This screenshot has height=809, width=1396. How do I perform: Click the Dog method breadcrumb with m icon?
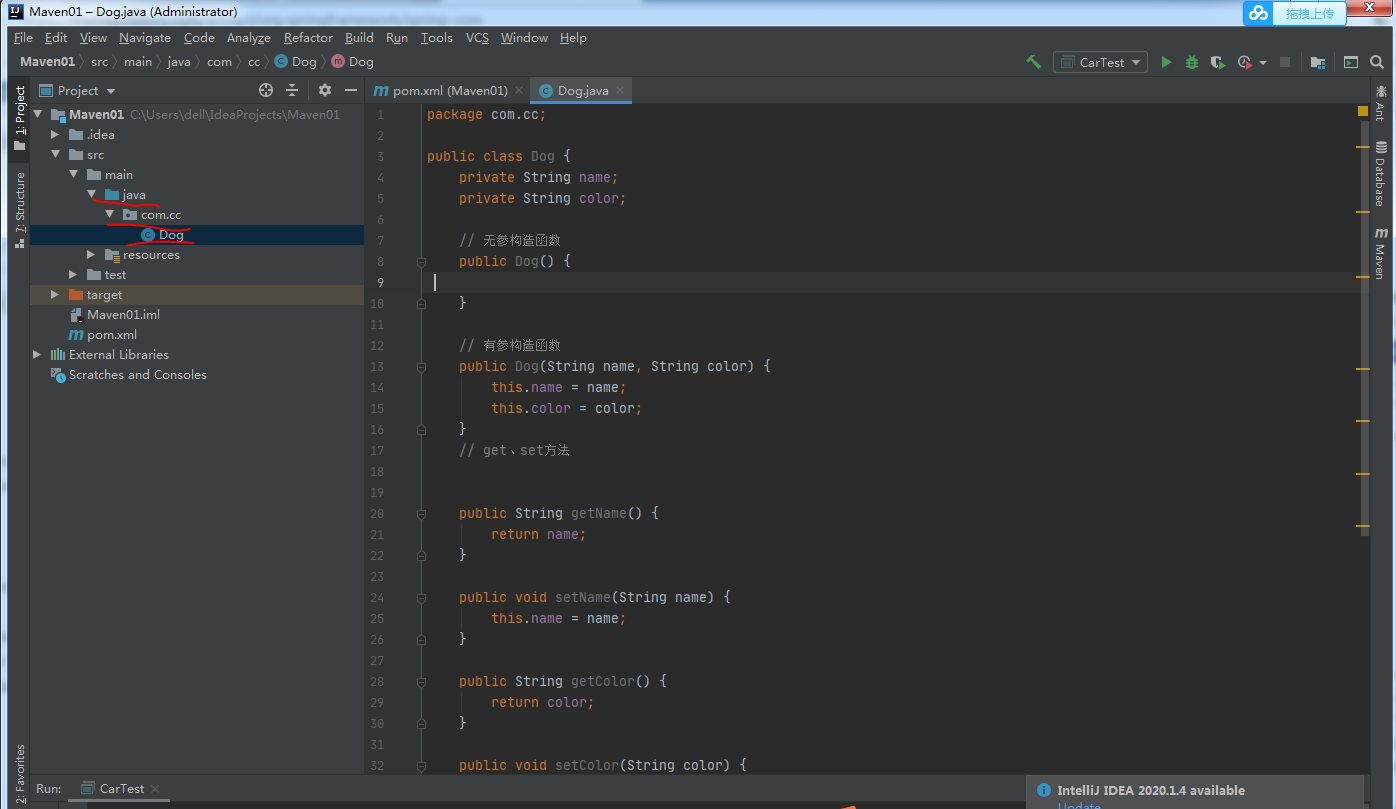(x=352, y=62)
